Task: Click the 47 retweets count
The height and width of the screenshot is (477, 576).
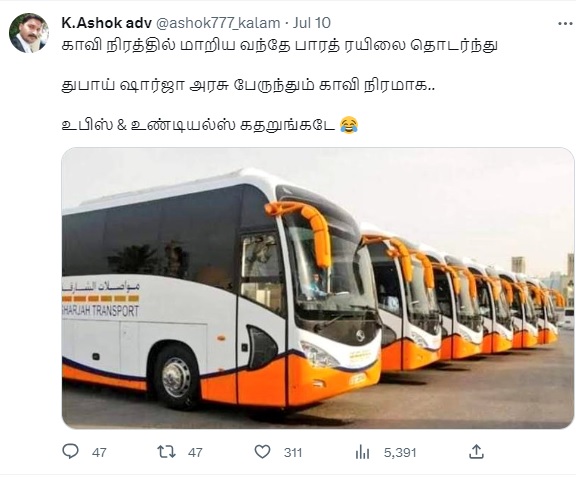Action: point(195,452)
